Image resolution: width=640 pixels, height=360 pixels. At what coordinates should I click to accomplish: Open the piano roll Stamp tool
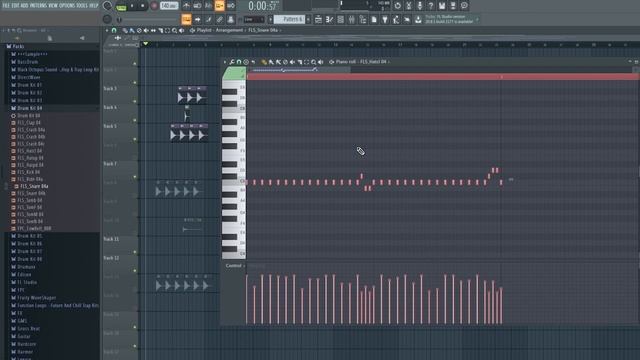246,62
